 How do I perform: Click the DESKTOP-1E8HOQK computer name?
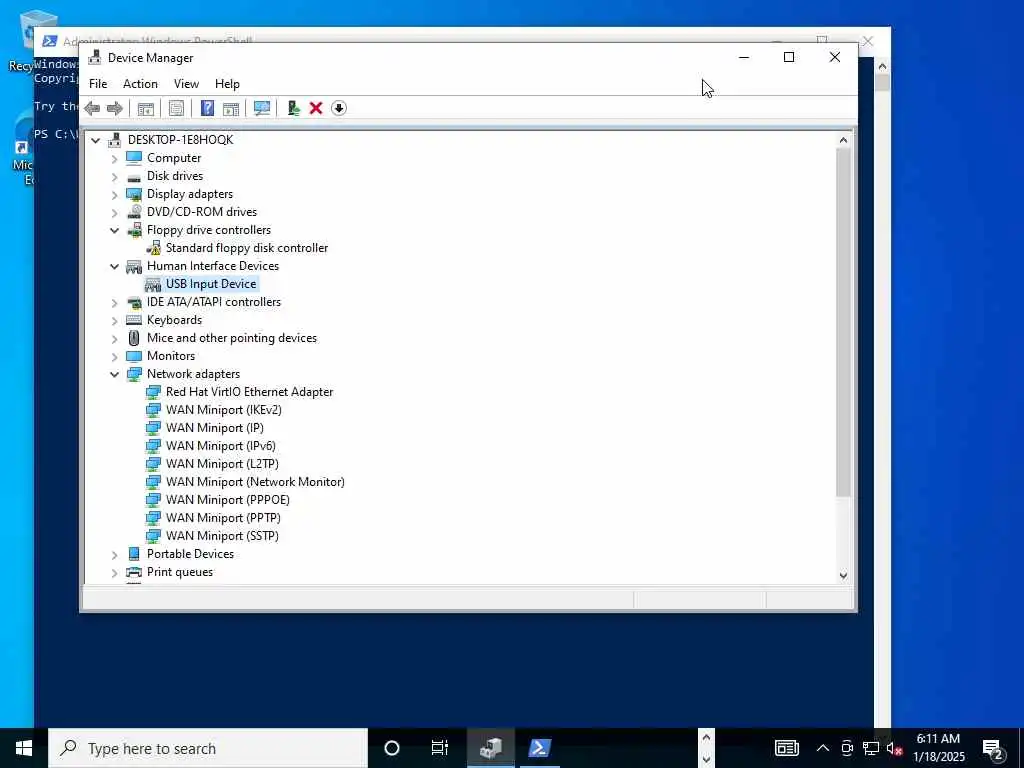tap(180, 140)
